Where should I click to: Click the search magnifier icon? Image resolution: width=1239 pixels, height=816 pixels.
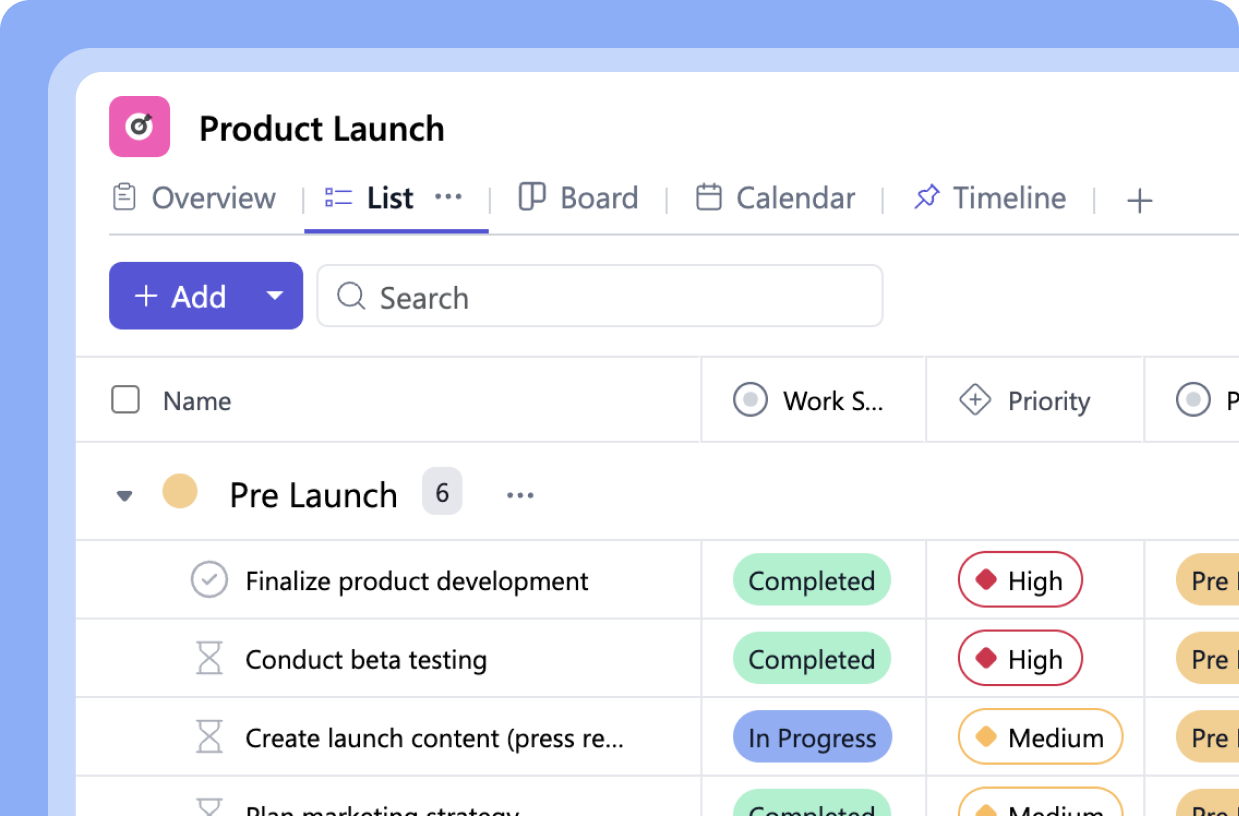tap(350, 297)
